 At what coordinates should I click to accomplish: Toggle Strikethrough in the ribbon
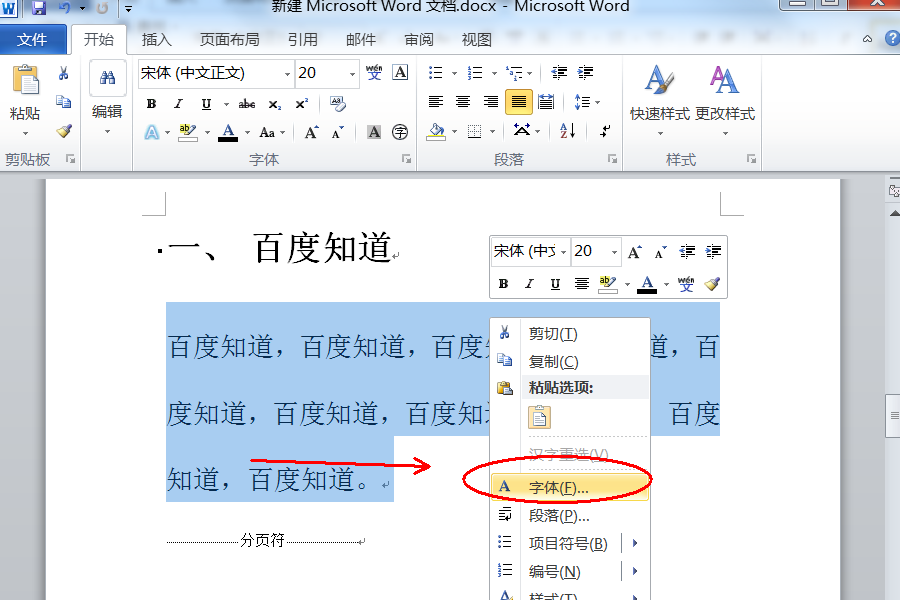[x=247, y=104]
